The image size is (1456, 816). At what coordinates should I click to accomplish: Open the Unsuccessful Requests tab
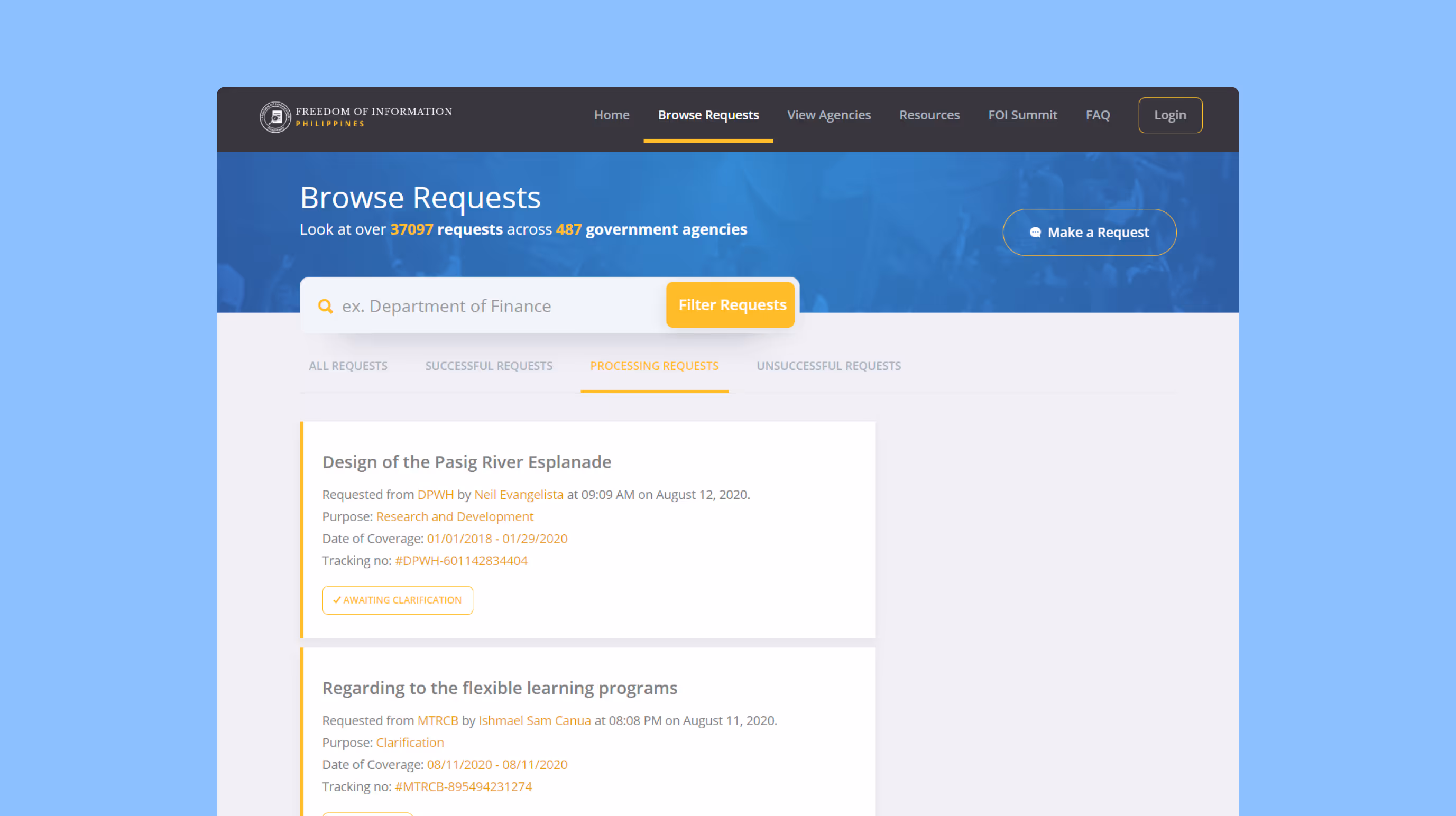(828, 366)
